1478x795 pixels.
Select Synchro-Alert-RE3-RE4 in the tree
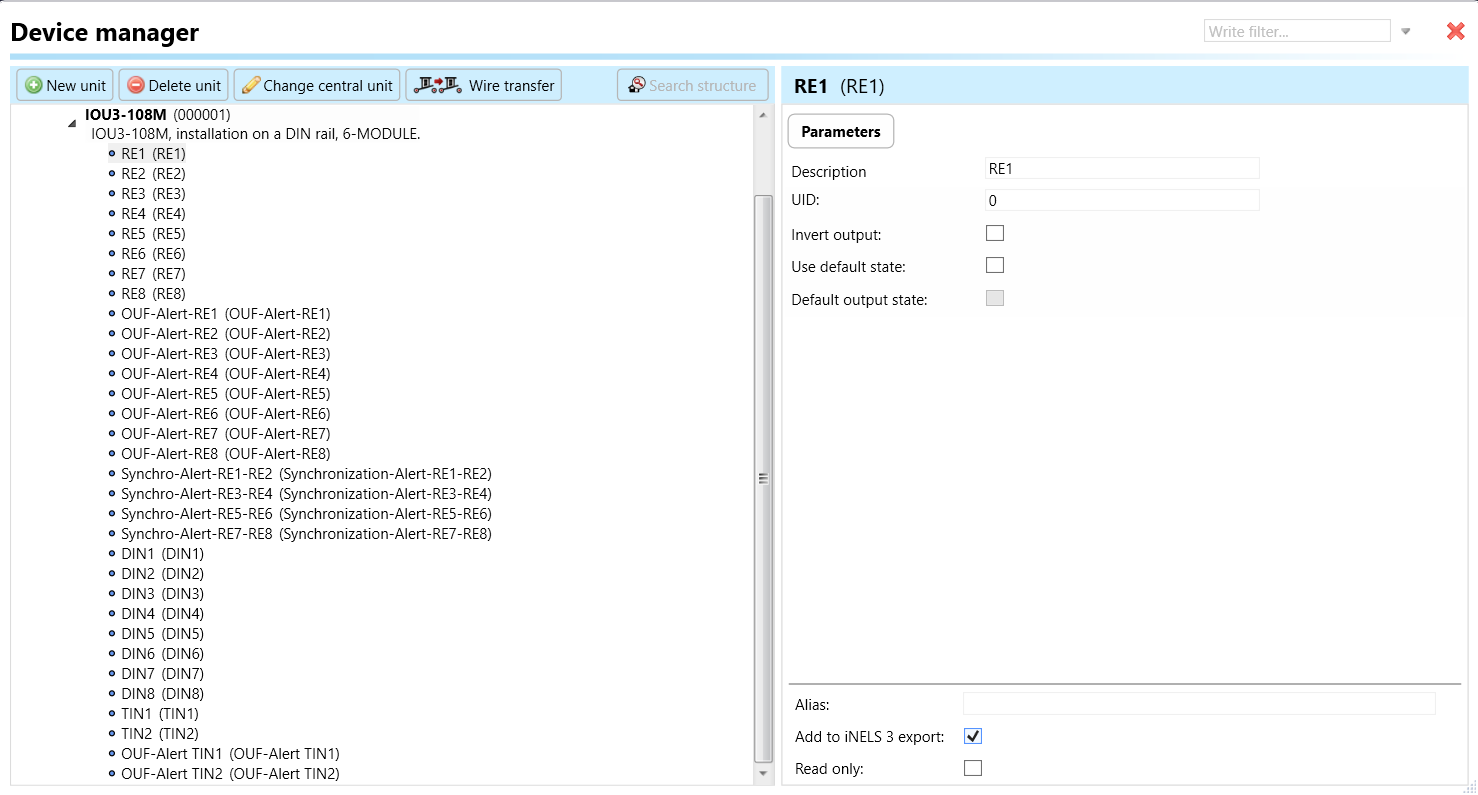[x=306, y=494]
